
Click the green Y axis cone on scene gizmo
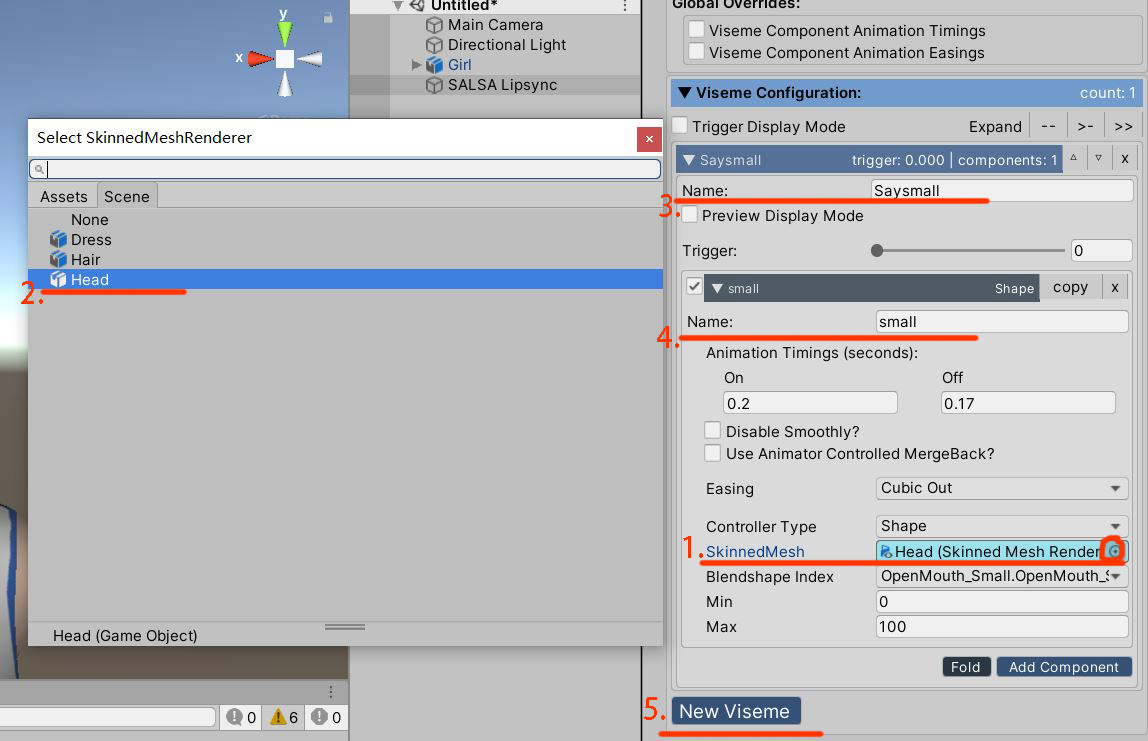point(285,33)
